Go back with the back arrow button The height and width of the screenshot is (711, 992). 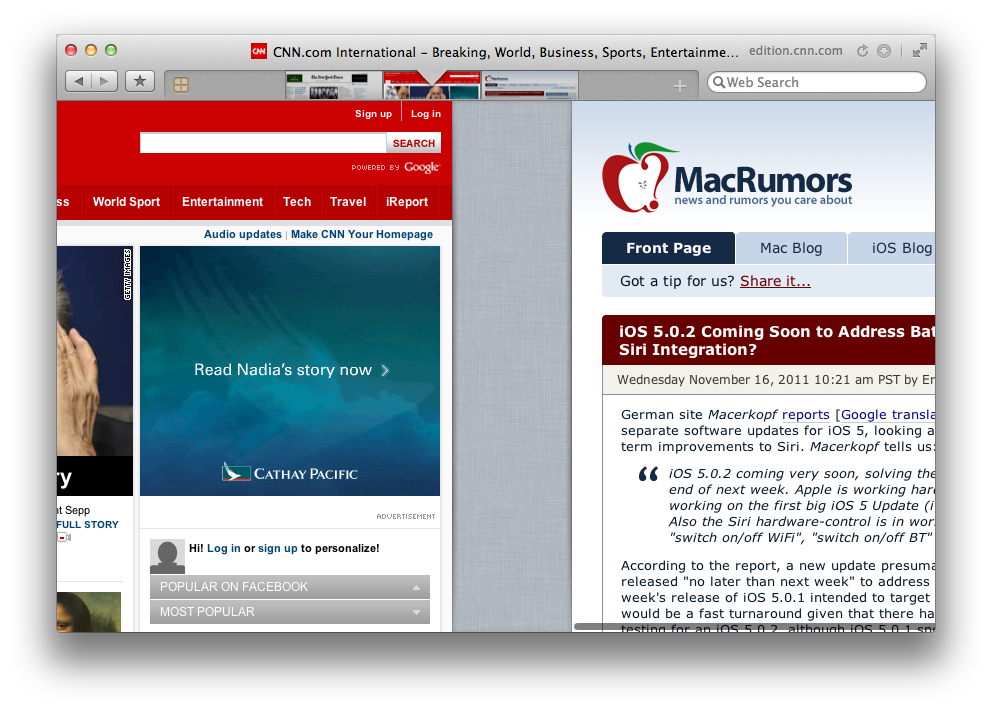(x=78, y=81)
